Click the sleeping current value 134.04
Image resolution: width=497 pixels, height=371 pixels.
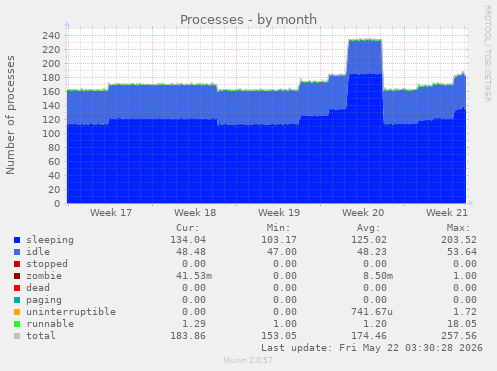coord(188,240)
